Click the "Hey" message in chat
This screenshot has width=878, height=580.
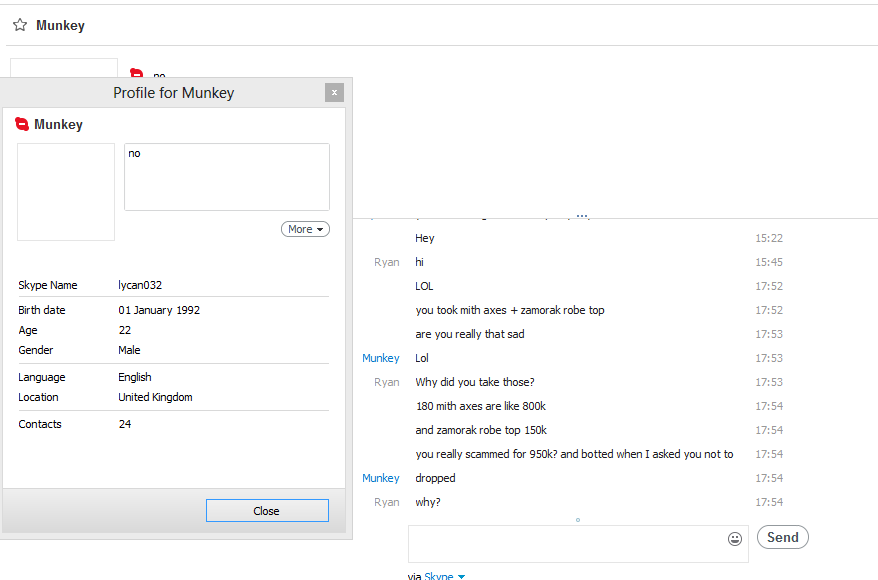425,238
